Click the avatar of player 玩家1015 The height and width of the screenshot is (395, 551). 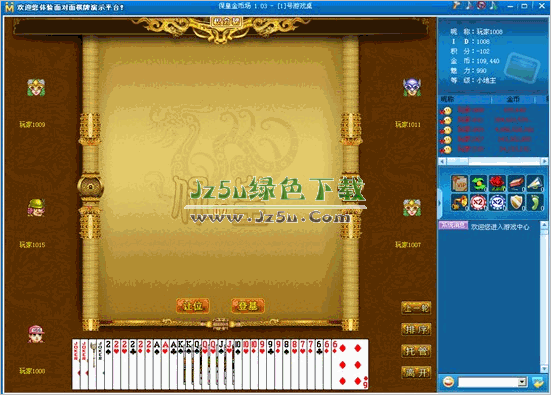[36, 208]
